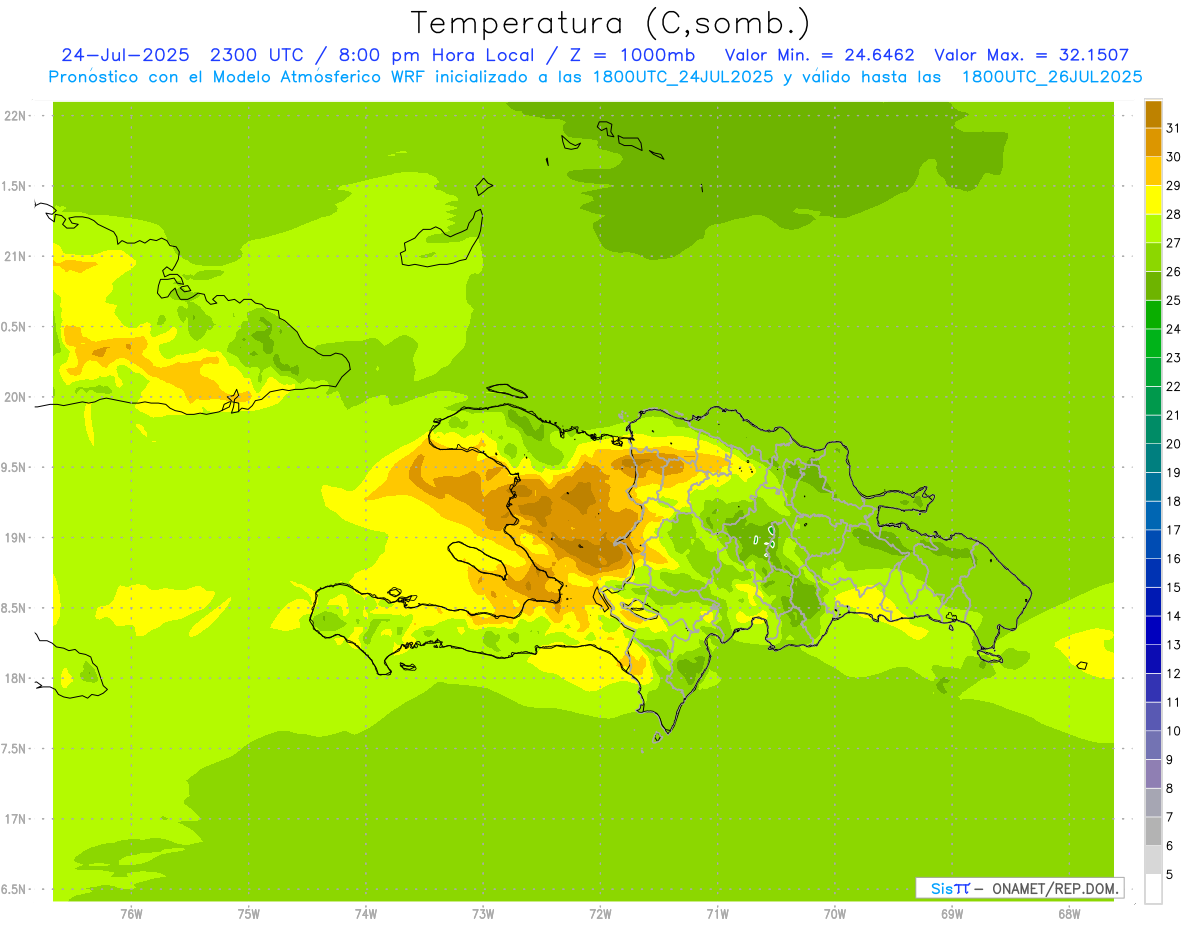Viewport: 1200px width, 927px height.
Task: Click the gray colorbar swatch between 6 and 7
Action: pyautogui.click(x=1153, y=832)
